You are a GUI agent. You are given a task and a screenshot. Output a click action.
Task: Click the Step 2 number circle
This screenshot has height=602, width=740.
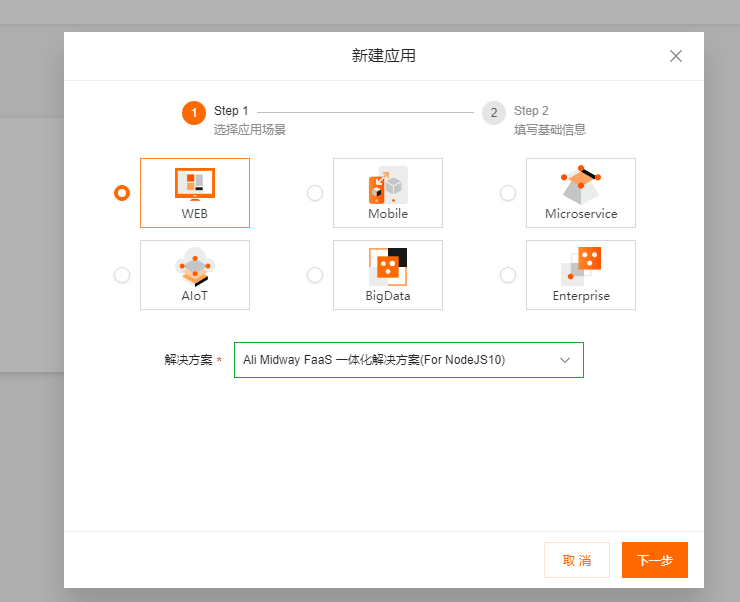pyautogui.click(x=494, y=113)
